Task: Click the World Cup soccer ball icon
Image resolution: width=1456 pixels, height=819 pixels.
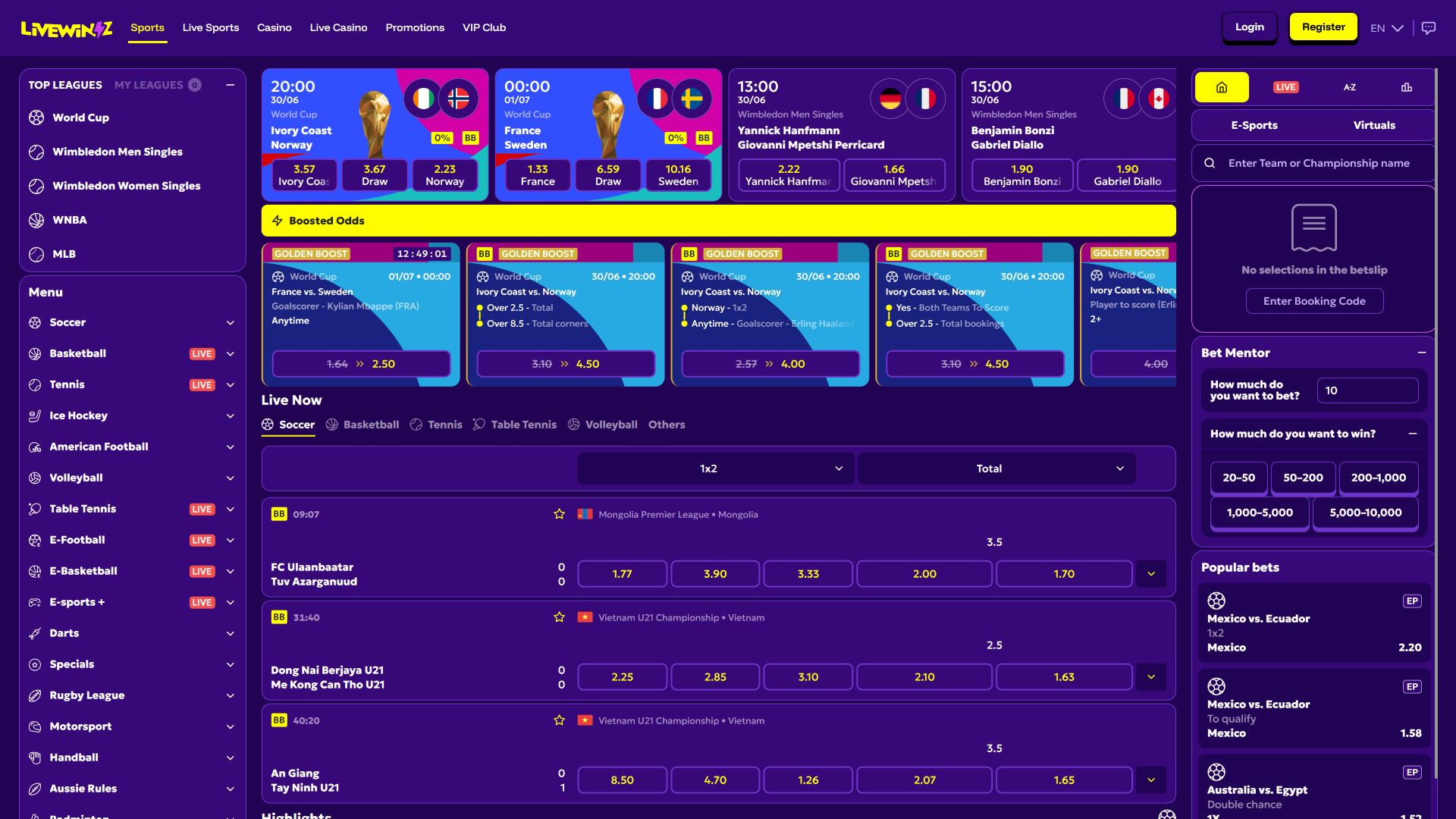Action: (36, 118)
